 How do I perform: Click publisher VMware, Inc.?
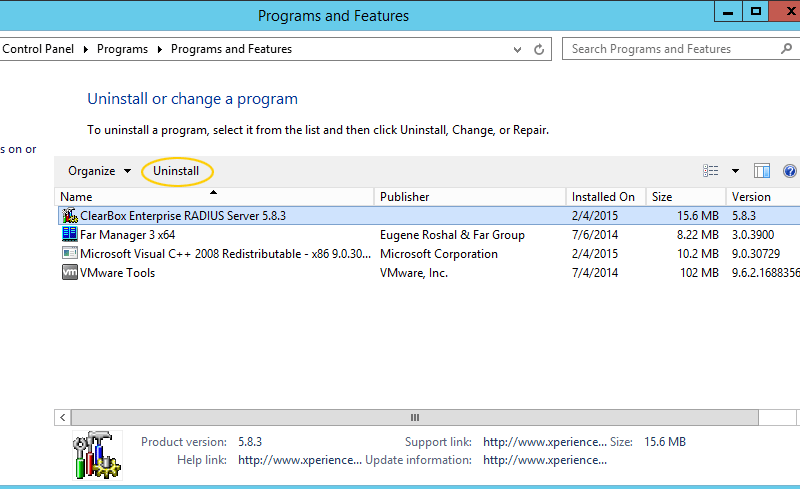click(x=414, y=273)
